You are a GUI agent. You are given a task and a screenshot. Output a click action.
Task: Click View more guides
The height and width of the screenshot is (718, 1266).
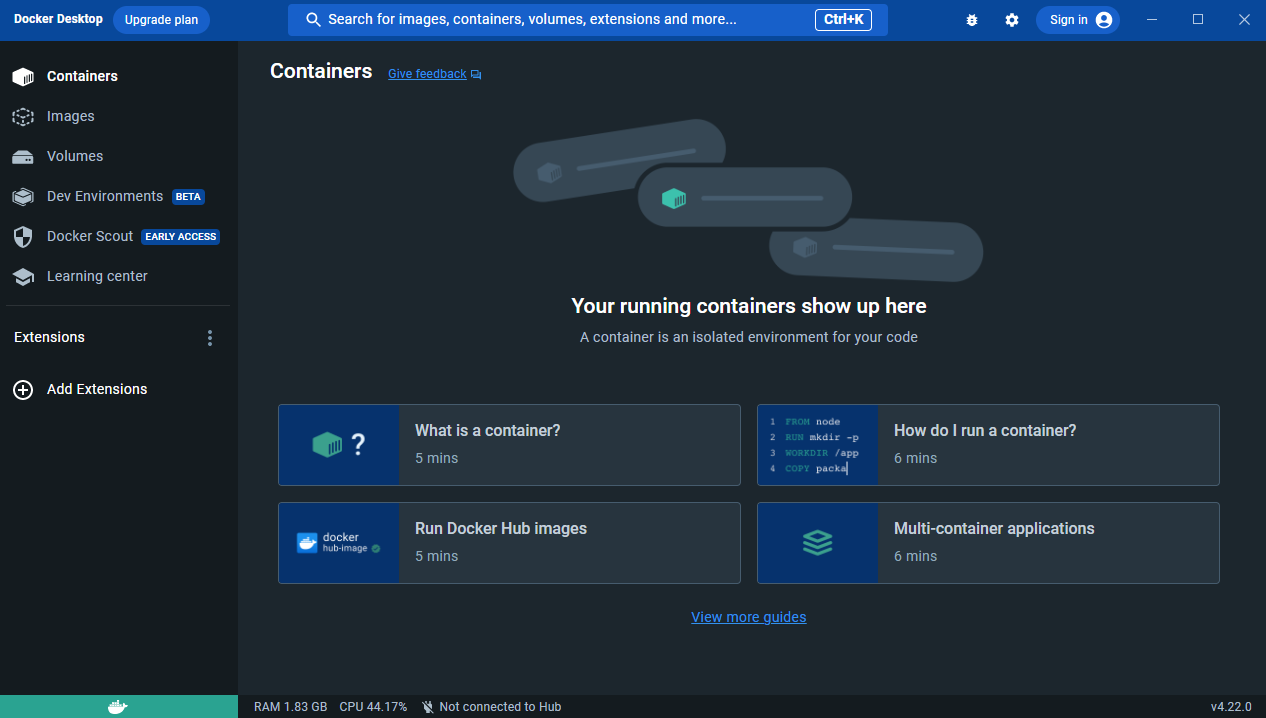click(748, 616)
